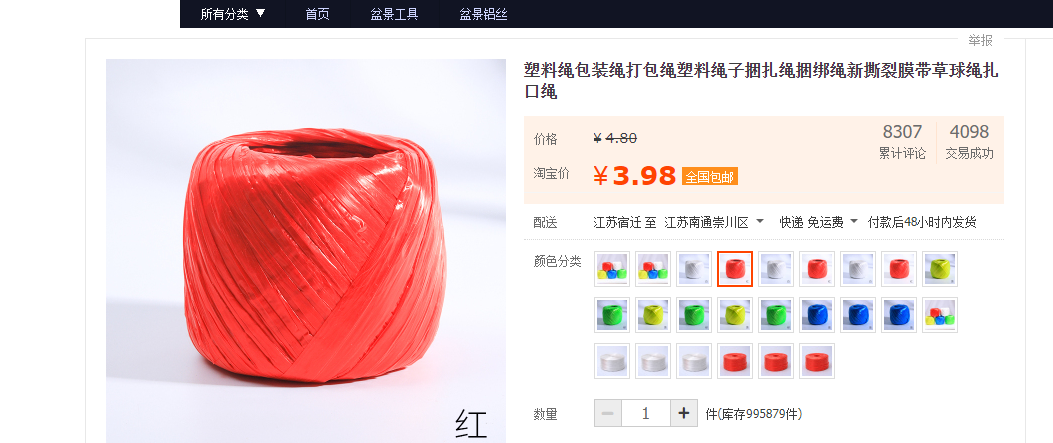The image size is (1053, 443).
Task: Expand the 快递 免运费 shipping dropdown
Action: point(819,222)
